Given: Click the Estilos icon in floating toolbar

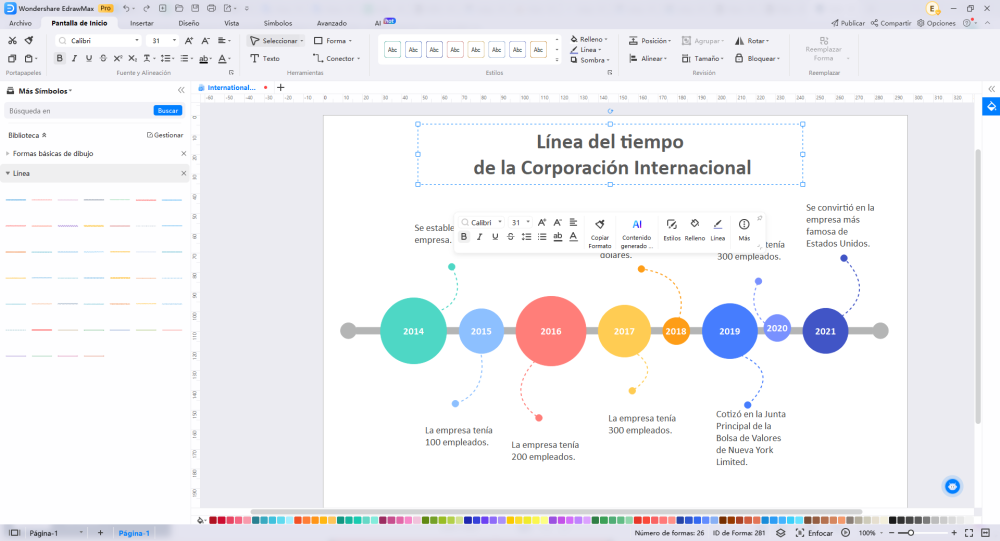Looking at the screenshot, I should pyautogui.click(x=672, y=229).
